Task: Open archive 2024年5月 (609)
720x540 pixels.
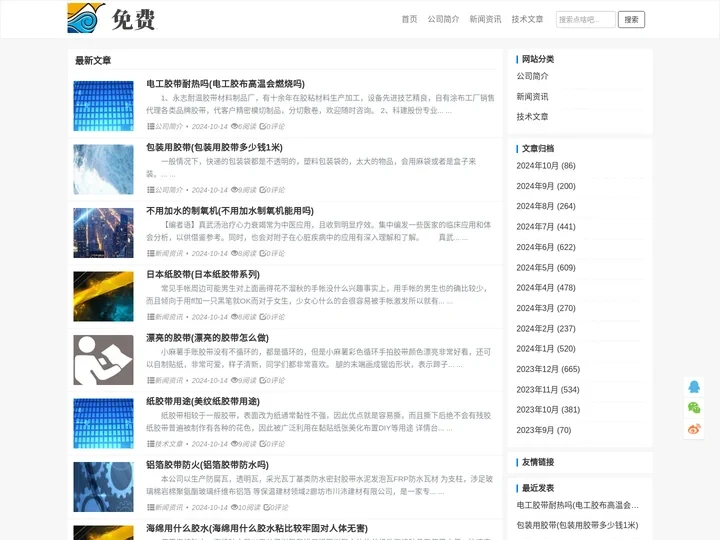Action: coord(546,267)
